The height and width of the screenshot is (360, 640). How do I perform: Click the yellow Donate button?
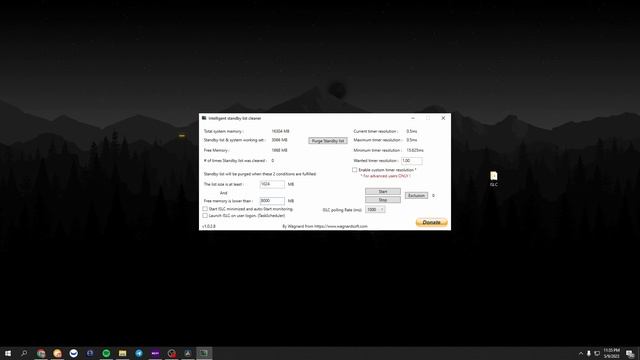(431, 222)
